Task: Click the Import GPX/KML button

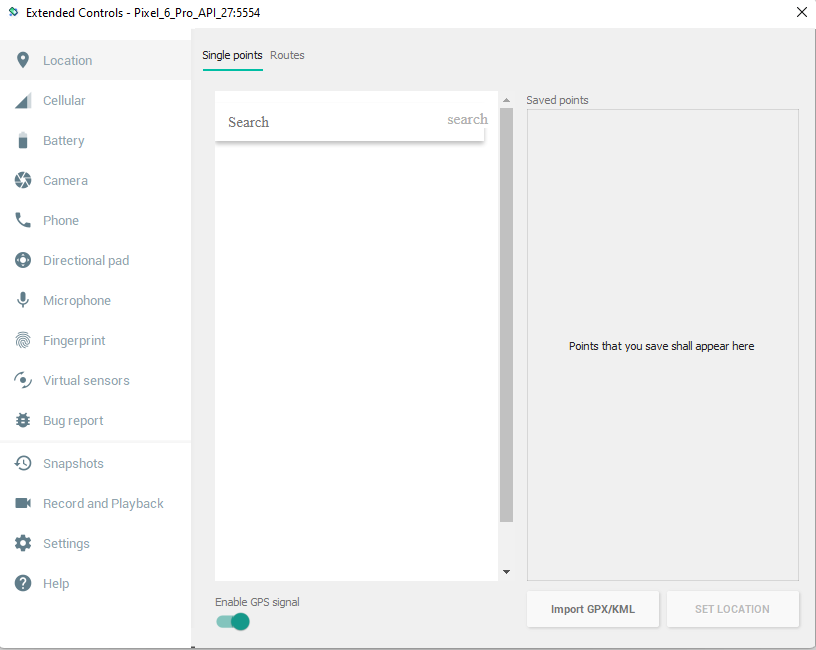Action: (592, 609)
